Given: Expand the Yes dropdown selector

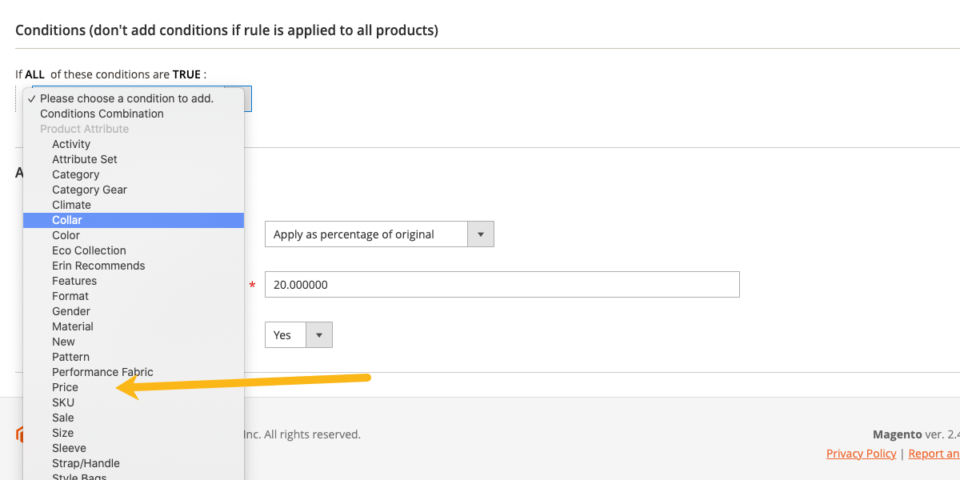Looking at the screenshot, I should [298, 335].
